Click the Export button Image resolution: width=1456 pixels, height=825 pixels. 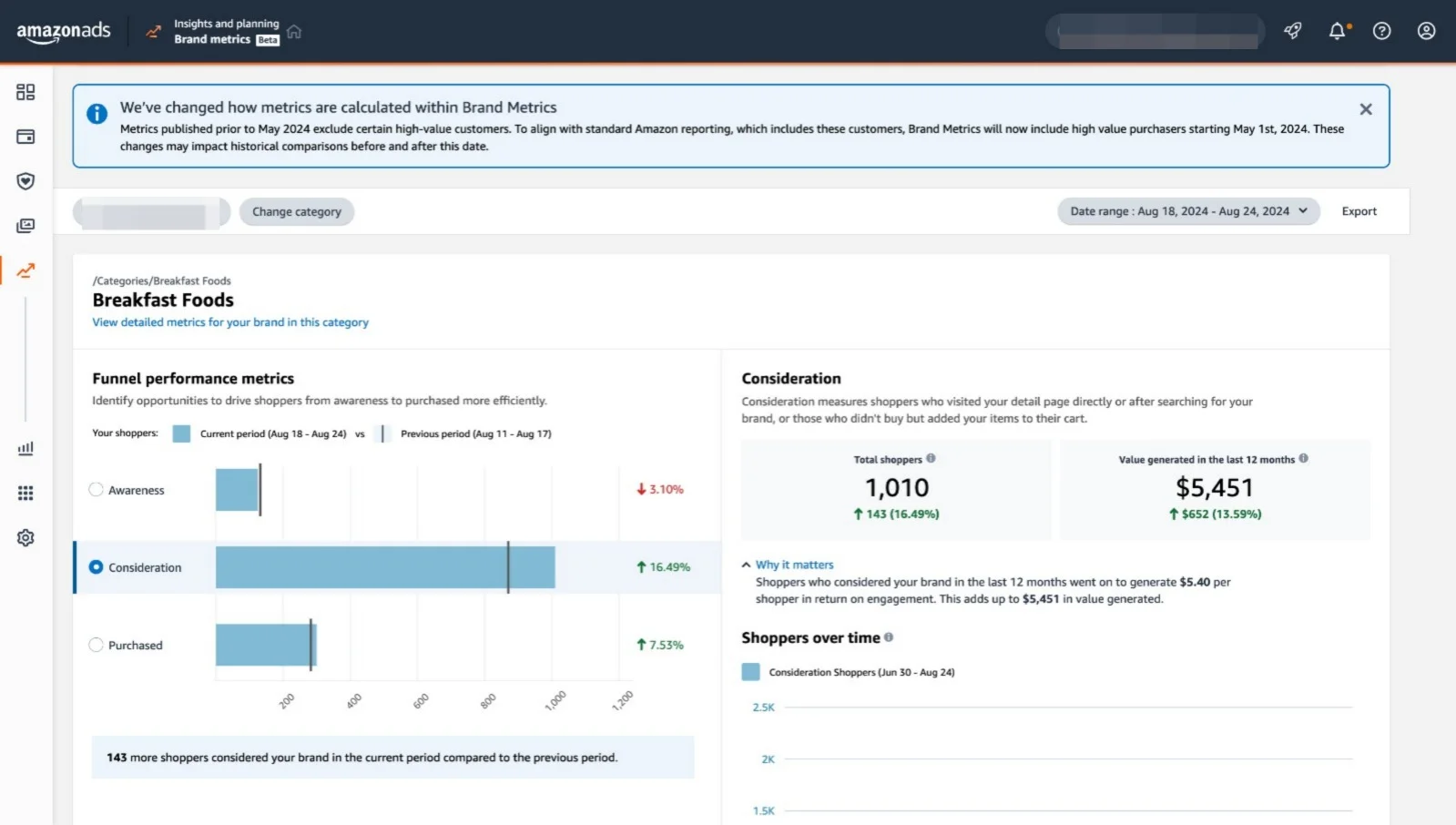(1359, 211)
